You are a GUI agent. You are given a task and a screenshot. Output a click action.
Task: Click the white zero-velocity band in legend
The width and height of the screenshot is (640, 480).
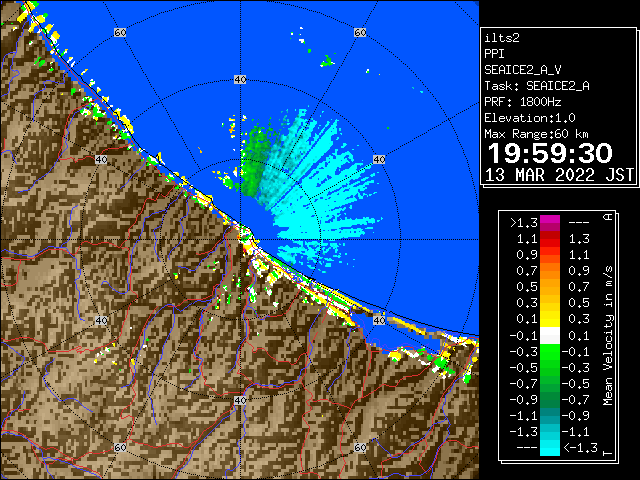550,336
